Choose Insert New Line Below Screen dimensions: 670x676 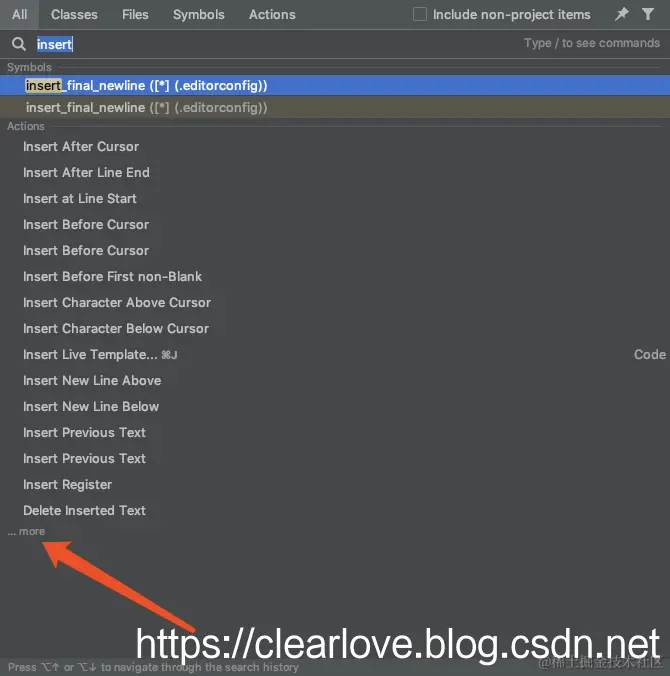pos(335,407)
